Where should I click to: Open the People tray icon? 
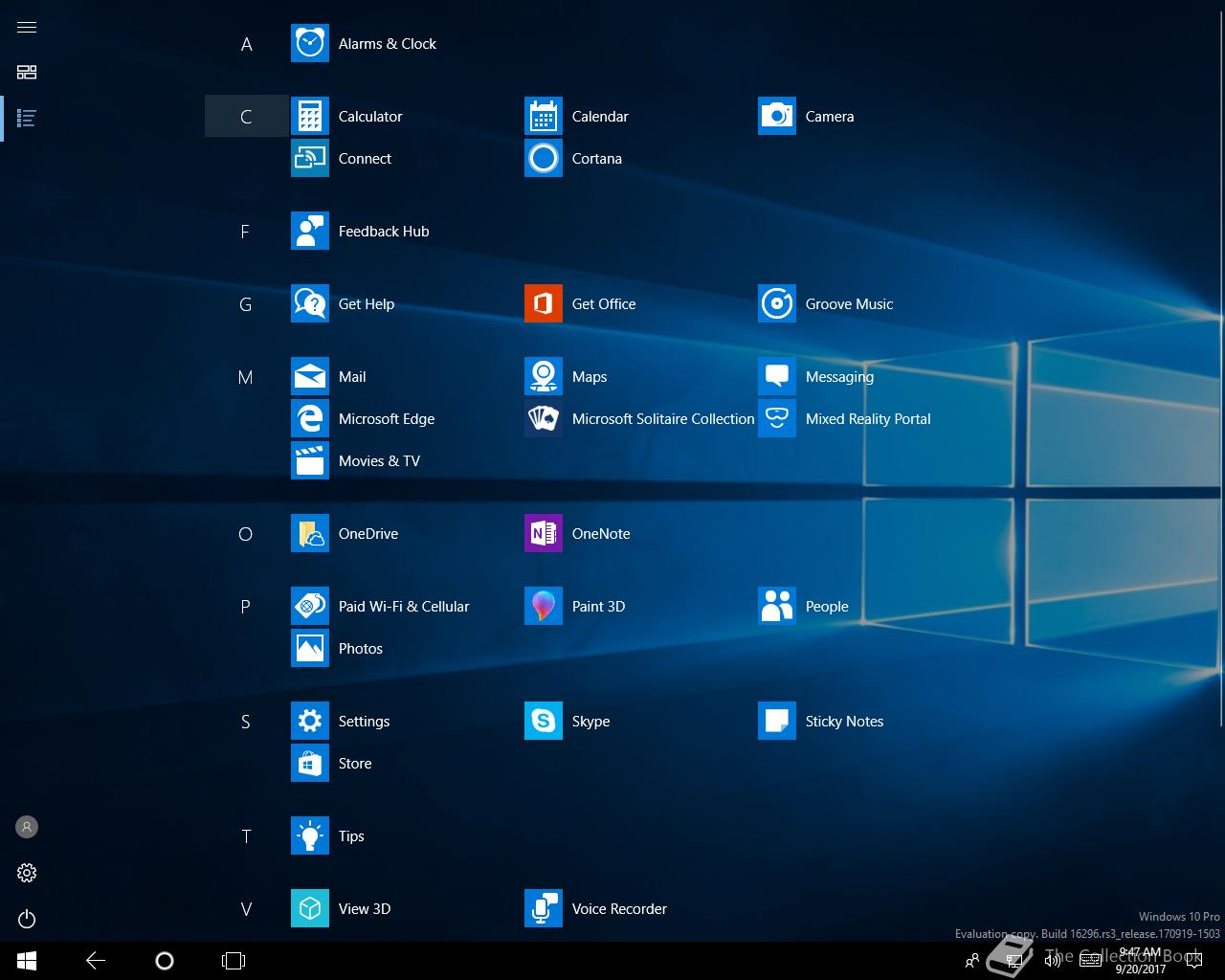tap(971, 961)
